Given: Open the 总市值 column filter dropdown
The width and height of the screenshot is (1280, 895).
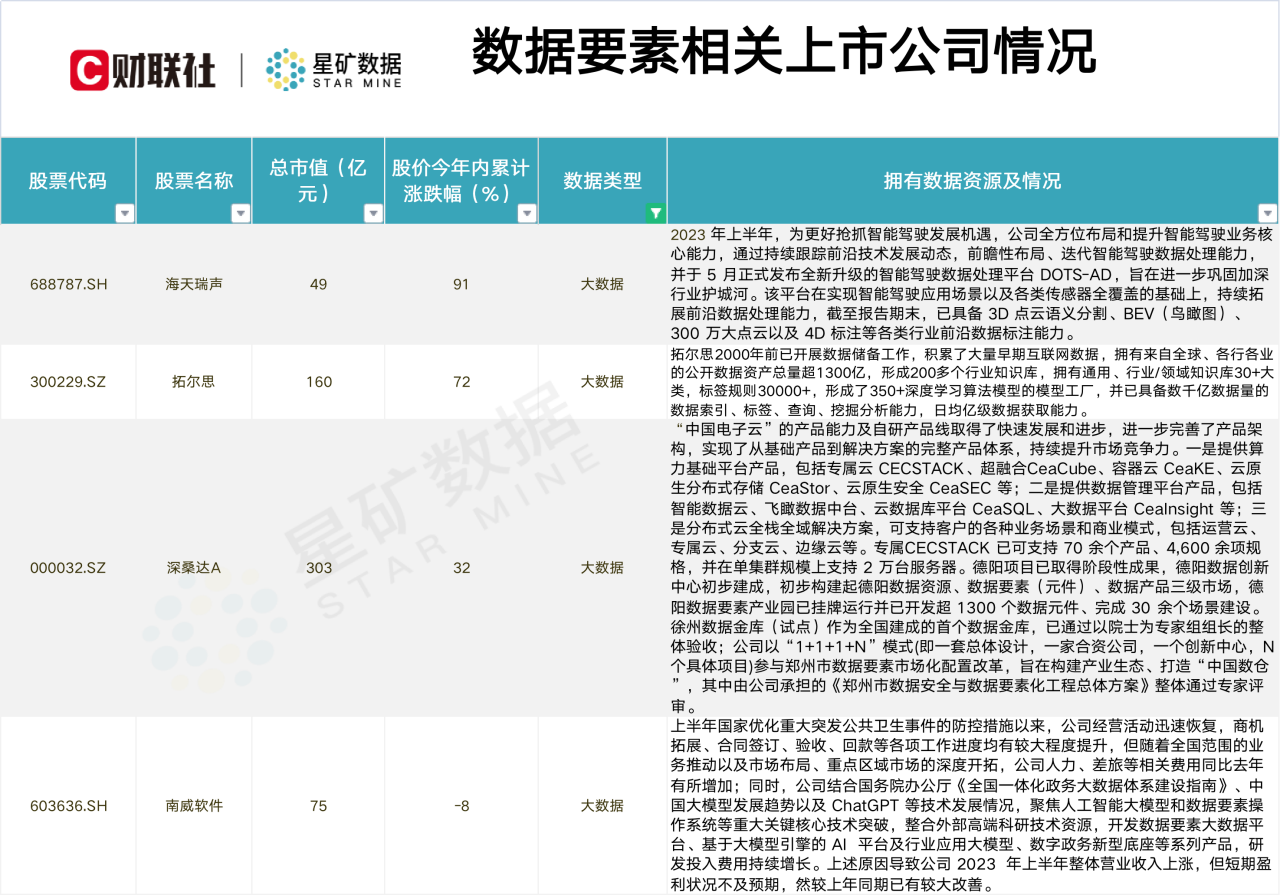Looking at the screenshot, I should coord(373,213).
